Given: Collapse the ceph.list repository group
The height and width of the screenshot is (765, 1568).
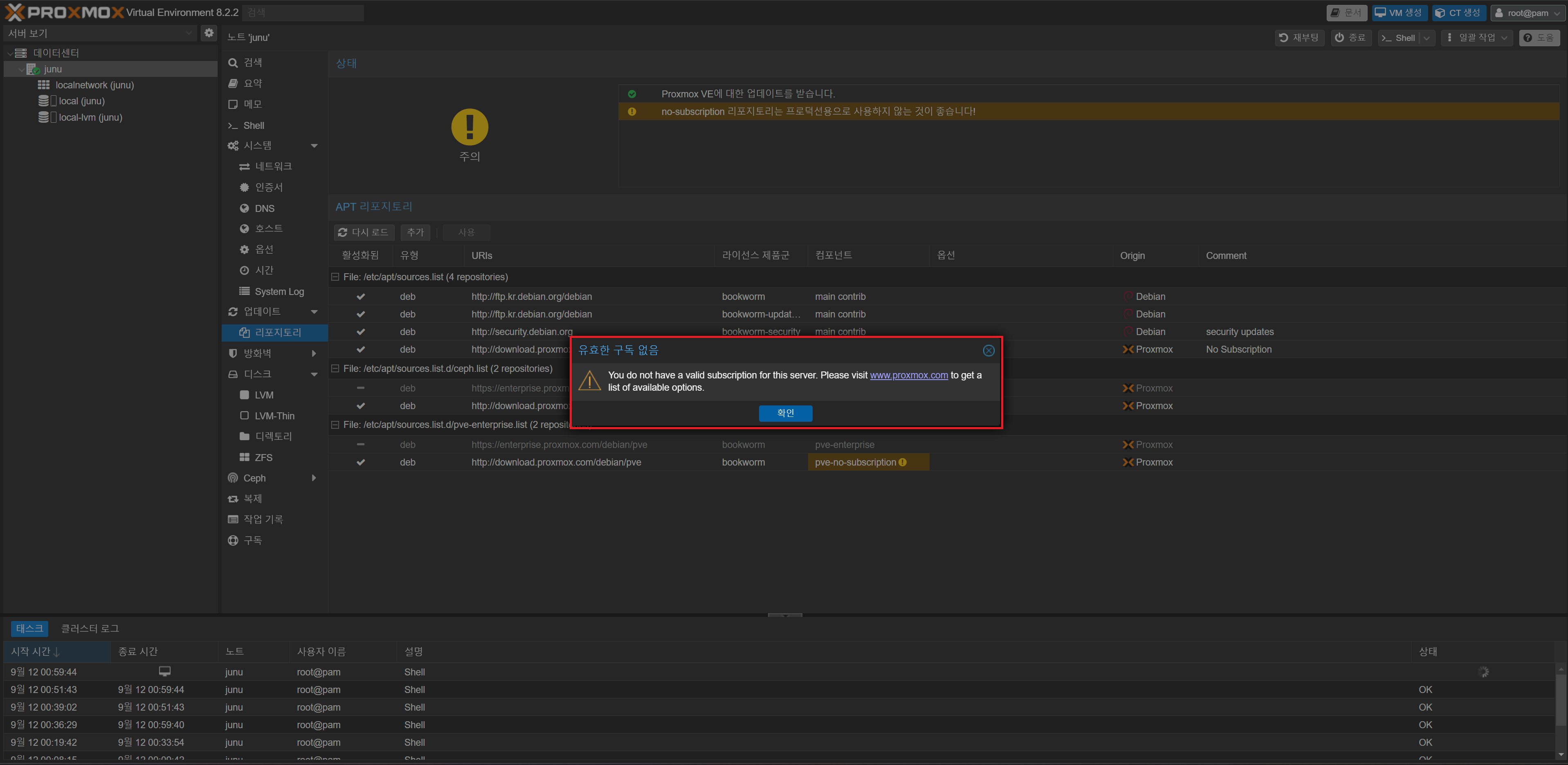Looking at the screenshot, I should (x=335, y=369).
